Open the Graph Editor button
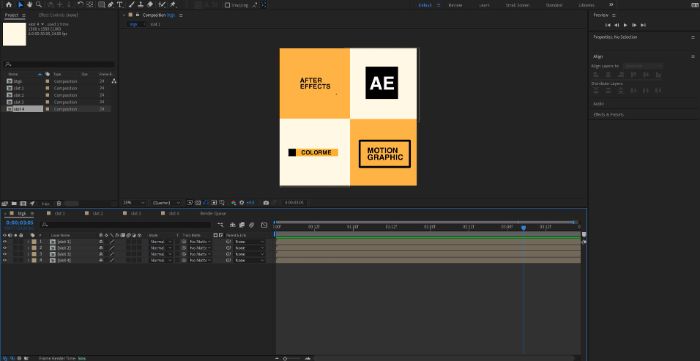700x361 pixels. pyautogui.click(x=264, y=225)
